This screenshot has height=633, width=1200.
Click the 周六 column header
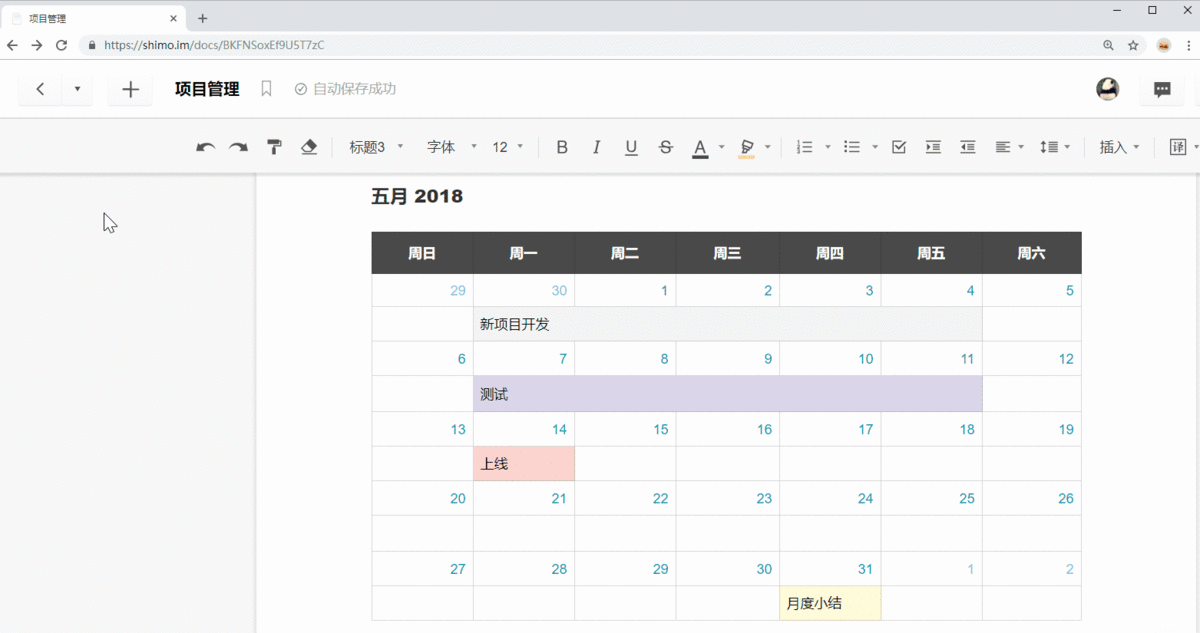(x=1032, y=253)
